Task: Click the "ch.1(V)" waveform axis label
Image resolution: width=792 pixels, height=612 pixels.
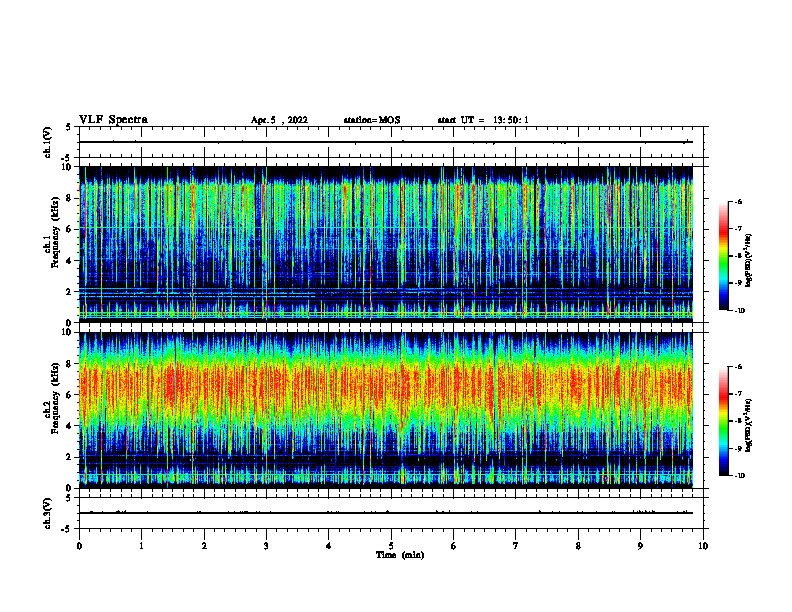Action: click(x=47, y=142)
